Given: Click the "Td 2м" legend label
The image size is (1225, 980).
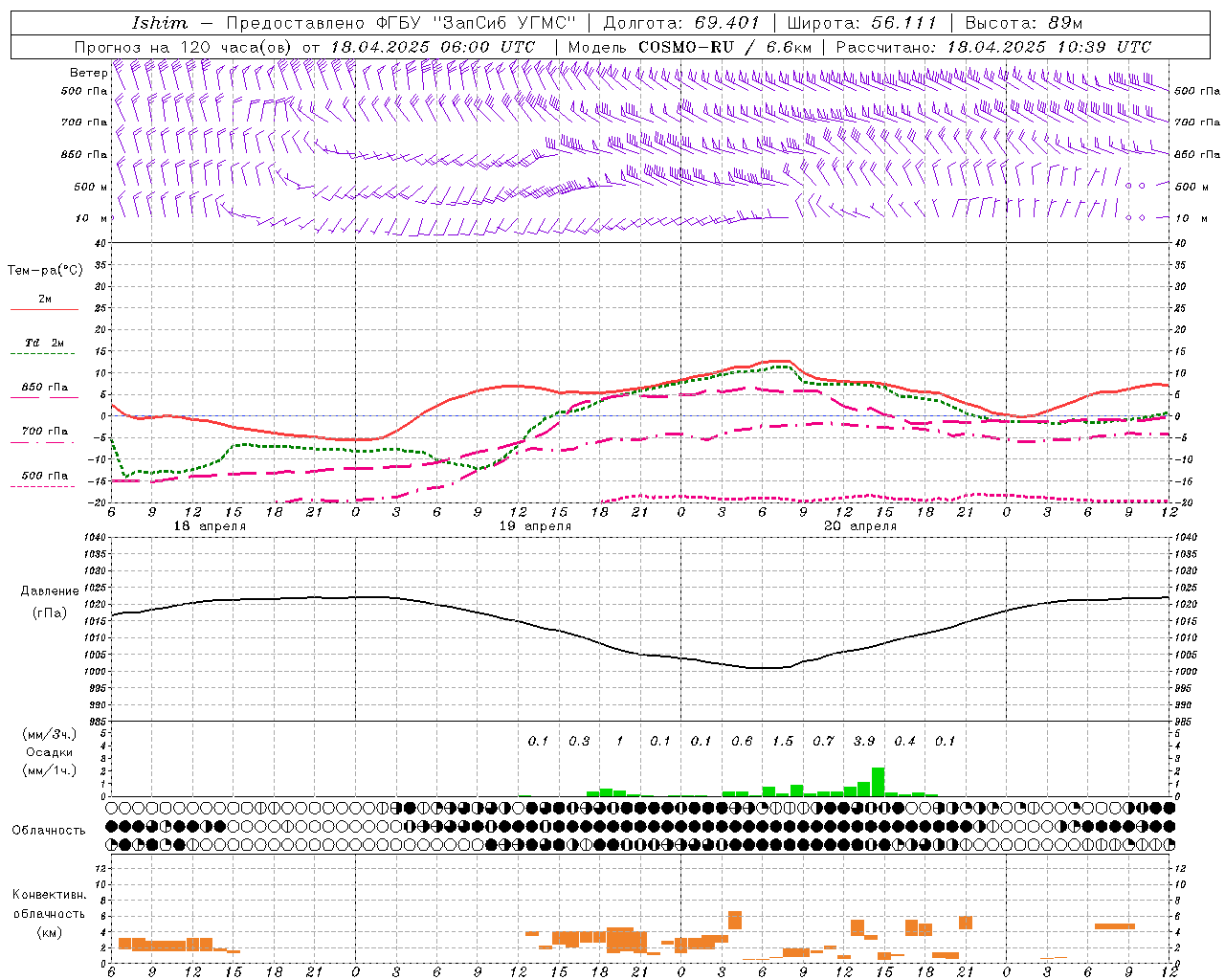Looking at the screenshot, I should 44,343.
